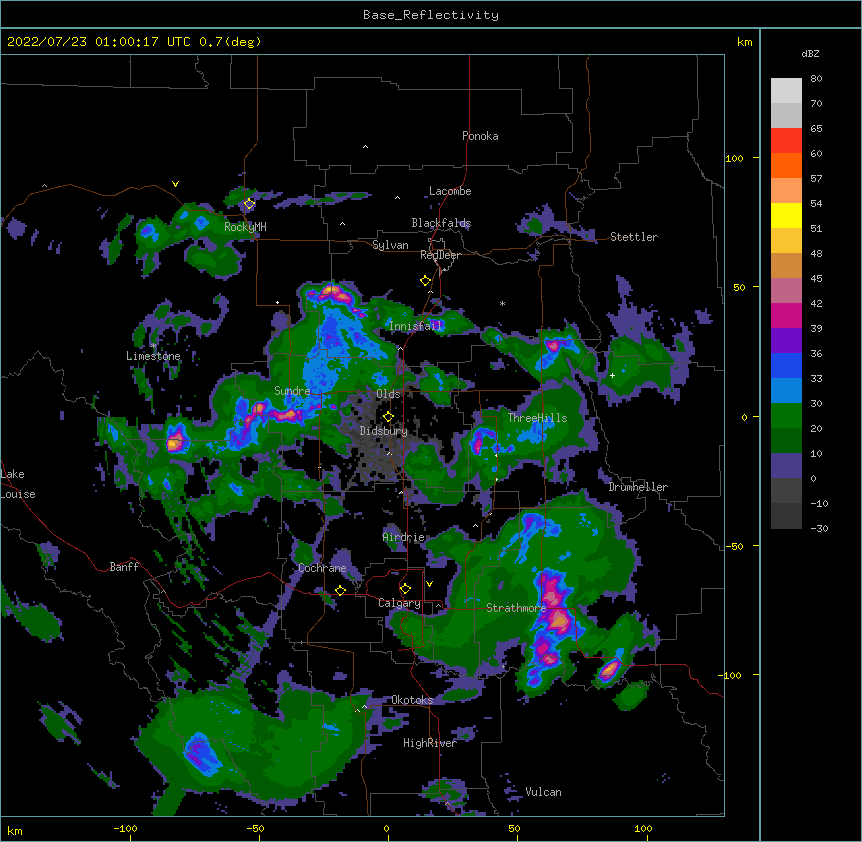Select the purple 36-39 dBZ legend swatch
Screen dimensions: 862x842
pos(786,341)
